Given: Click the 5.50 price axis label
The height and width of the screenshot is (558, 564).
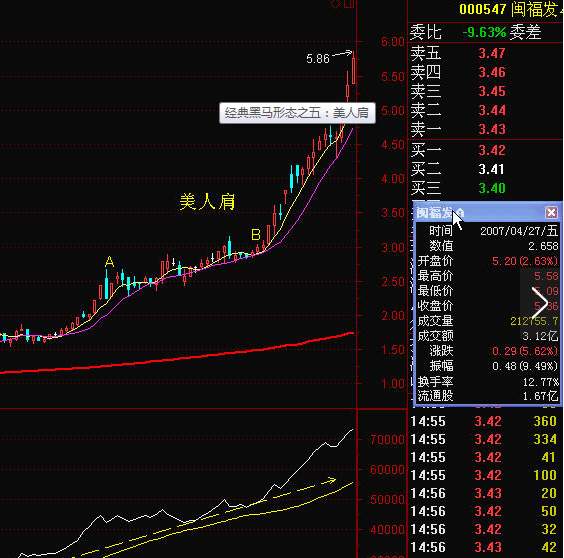Looking at the screenshot, I should pos(392,77).
